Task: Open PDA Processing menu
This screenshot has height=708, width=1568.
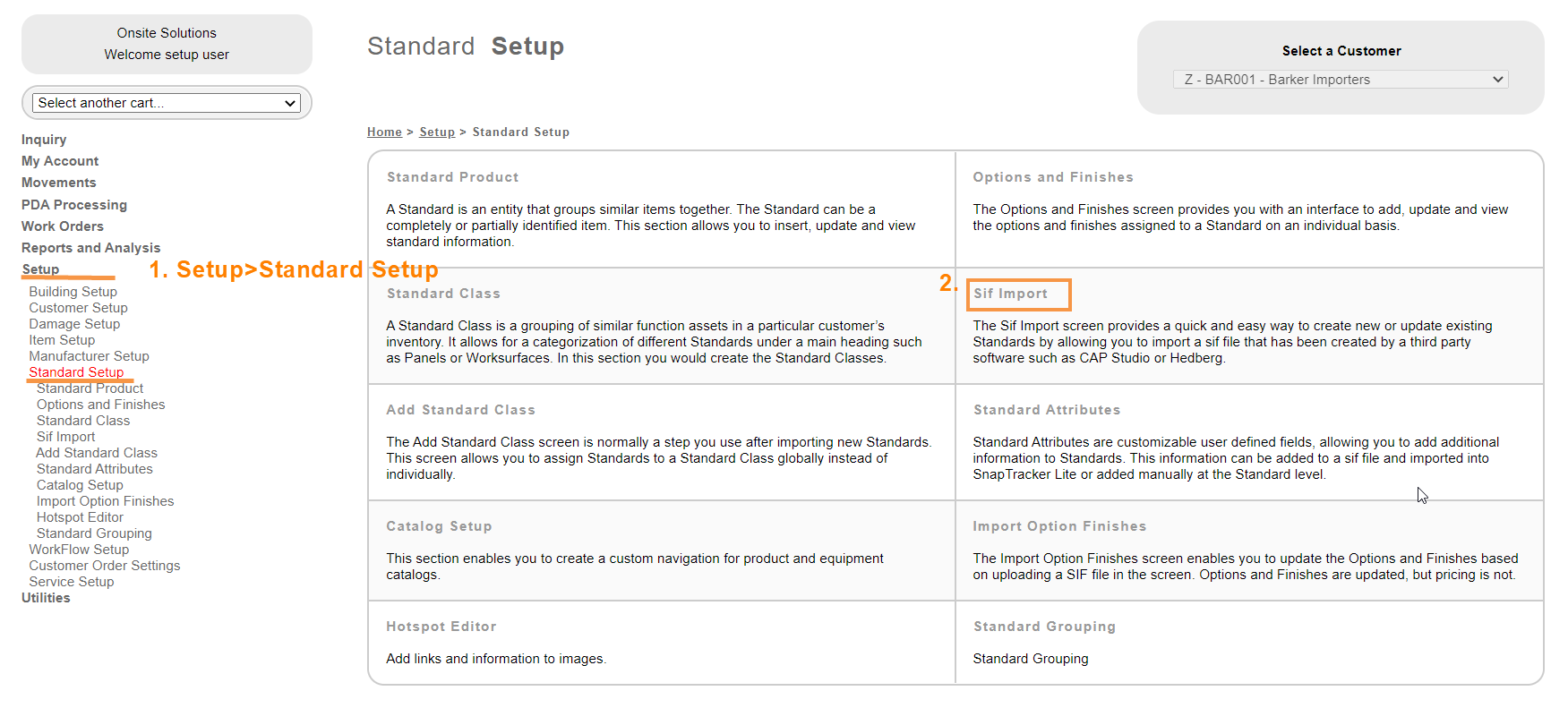Action: click(74, 204)
